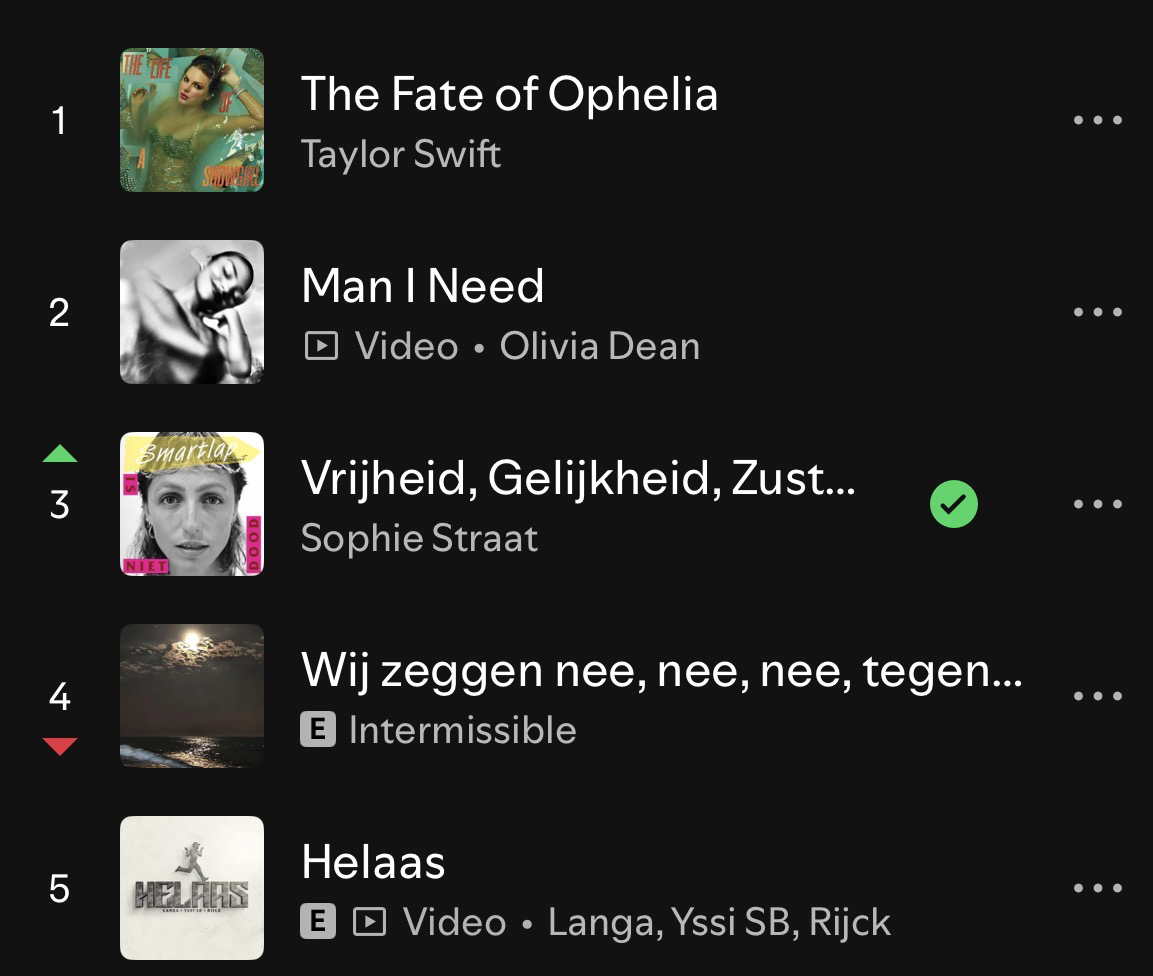Tap the Sophie Straat artist name
1153x976 pixels.
[x=419, y=539]
